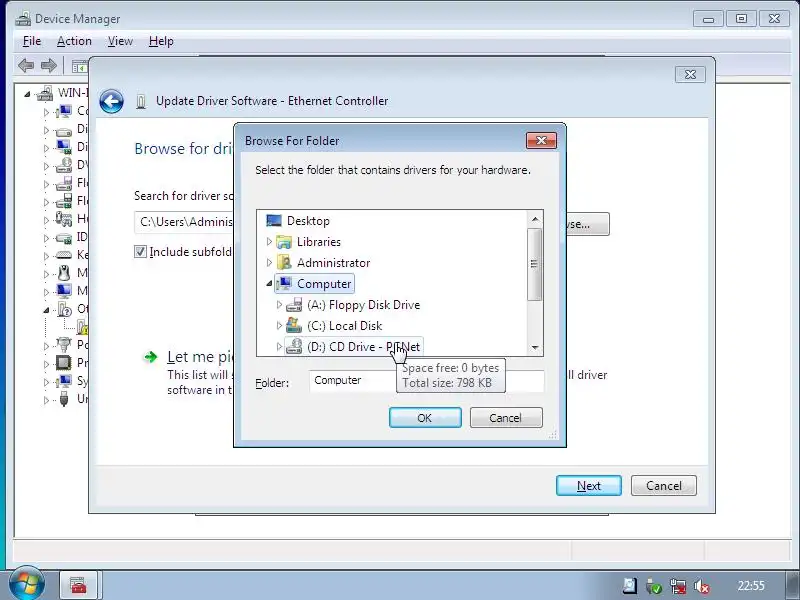Click the Computer icon in folder tree
The height and width of the screenshot is (600, 800).
pos(284,284)
